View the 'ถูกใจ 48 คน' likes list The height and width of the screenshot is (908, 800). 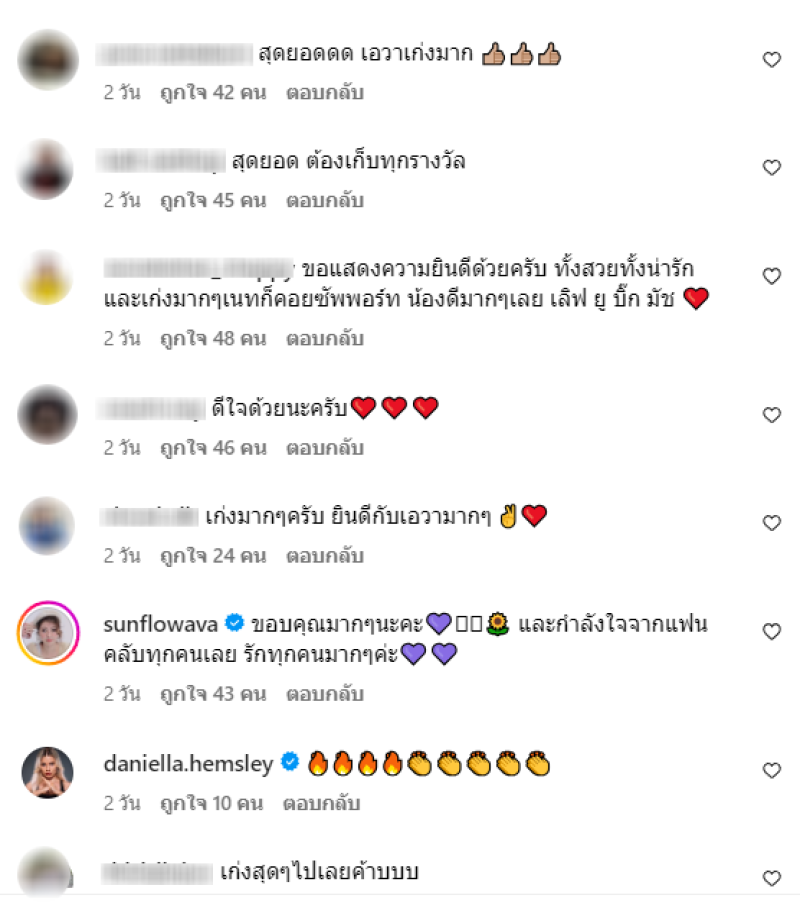(213, 339)
